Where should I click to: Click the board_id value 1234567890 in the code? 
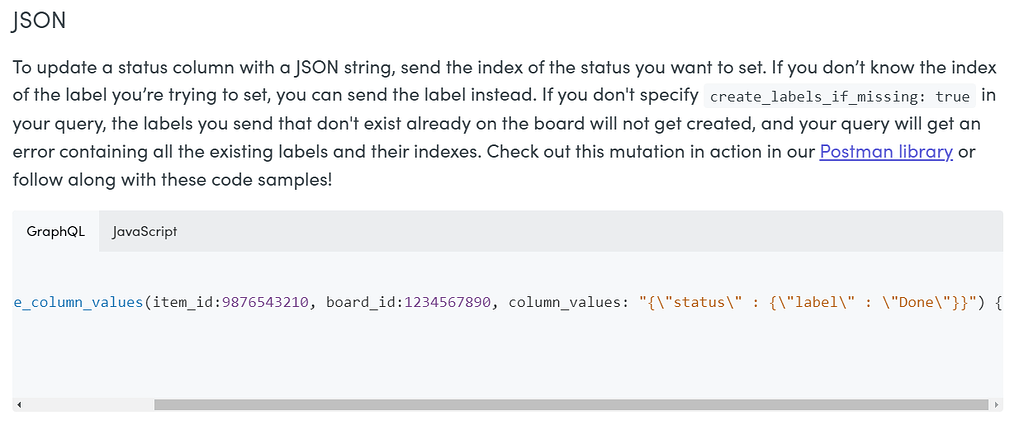447,302
